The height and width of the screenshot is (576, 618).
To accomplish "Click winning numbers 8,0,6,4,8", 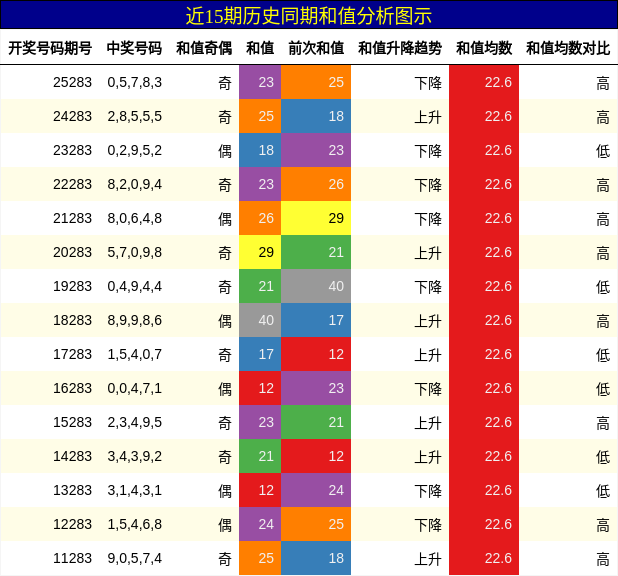I will (x=134, y=218).
